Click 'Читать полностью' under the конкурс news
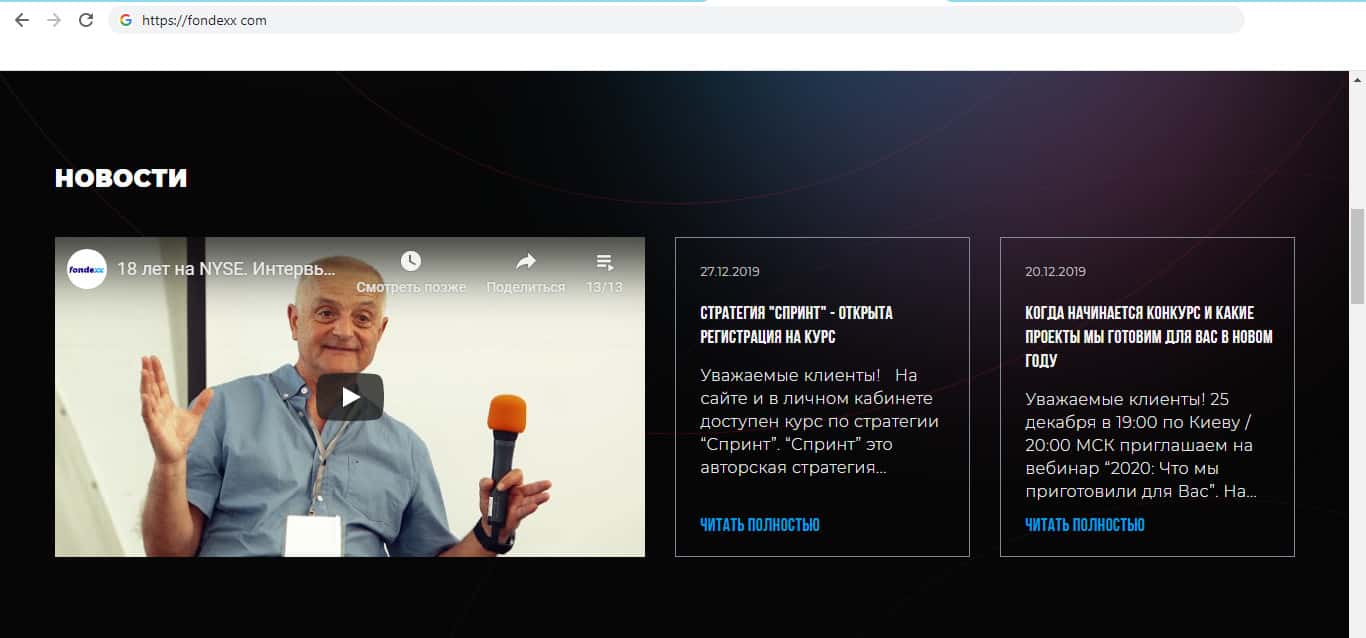This screenshot has width=1366, height=638. point(1085,525)
